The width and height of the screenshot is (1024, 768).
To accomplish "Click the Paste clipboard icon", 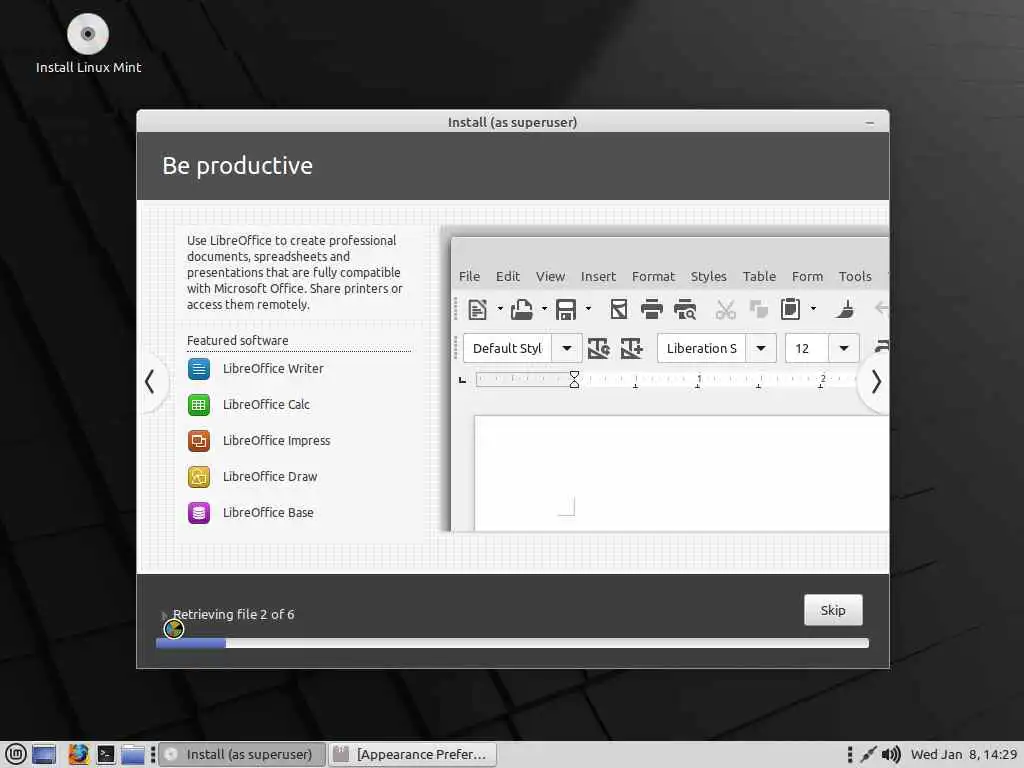I will (790, 309).
